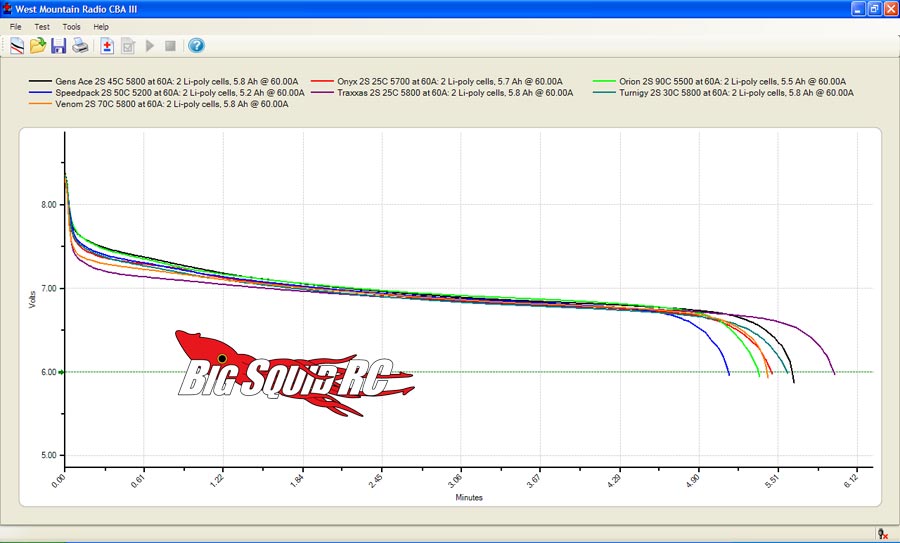Stop the test with the stop button

170,45
